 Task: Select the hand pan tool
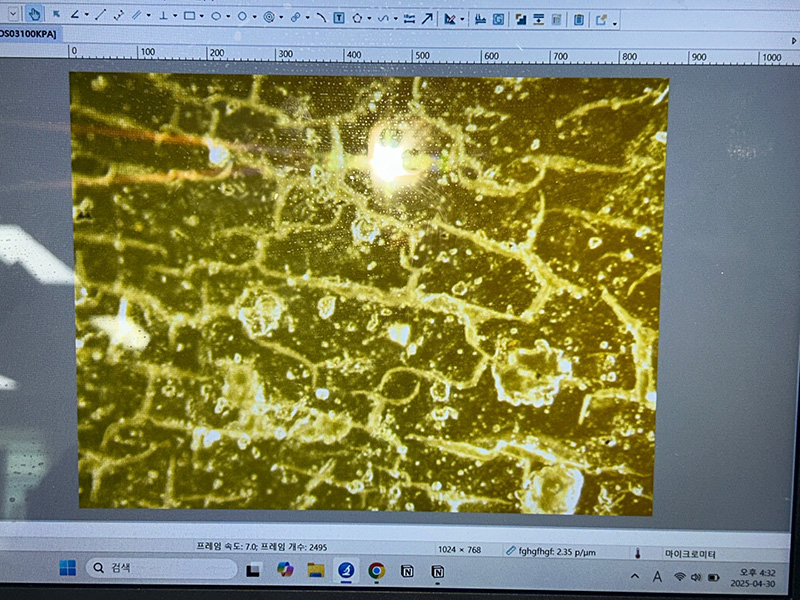tap(36, 16)
